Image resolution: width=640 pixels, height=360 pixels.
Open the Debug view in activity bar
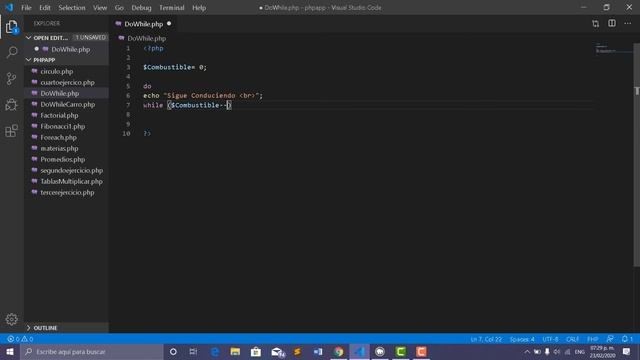pyautogui.click(x=11, y=105)
